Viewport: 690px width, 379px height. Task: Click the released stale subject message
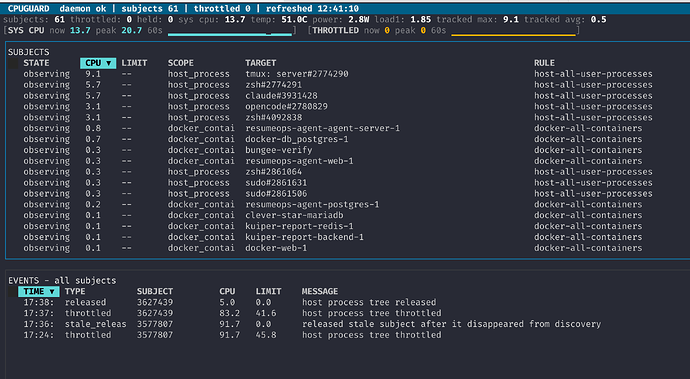[451, 324]
